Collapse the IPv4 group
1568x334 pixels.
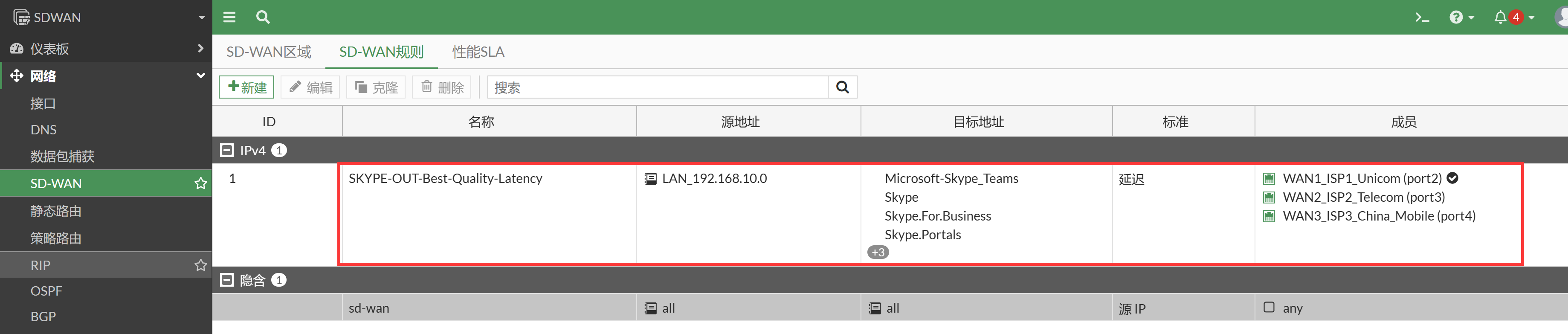point(226,150)
